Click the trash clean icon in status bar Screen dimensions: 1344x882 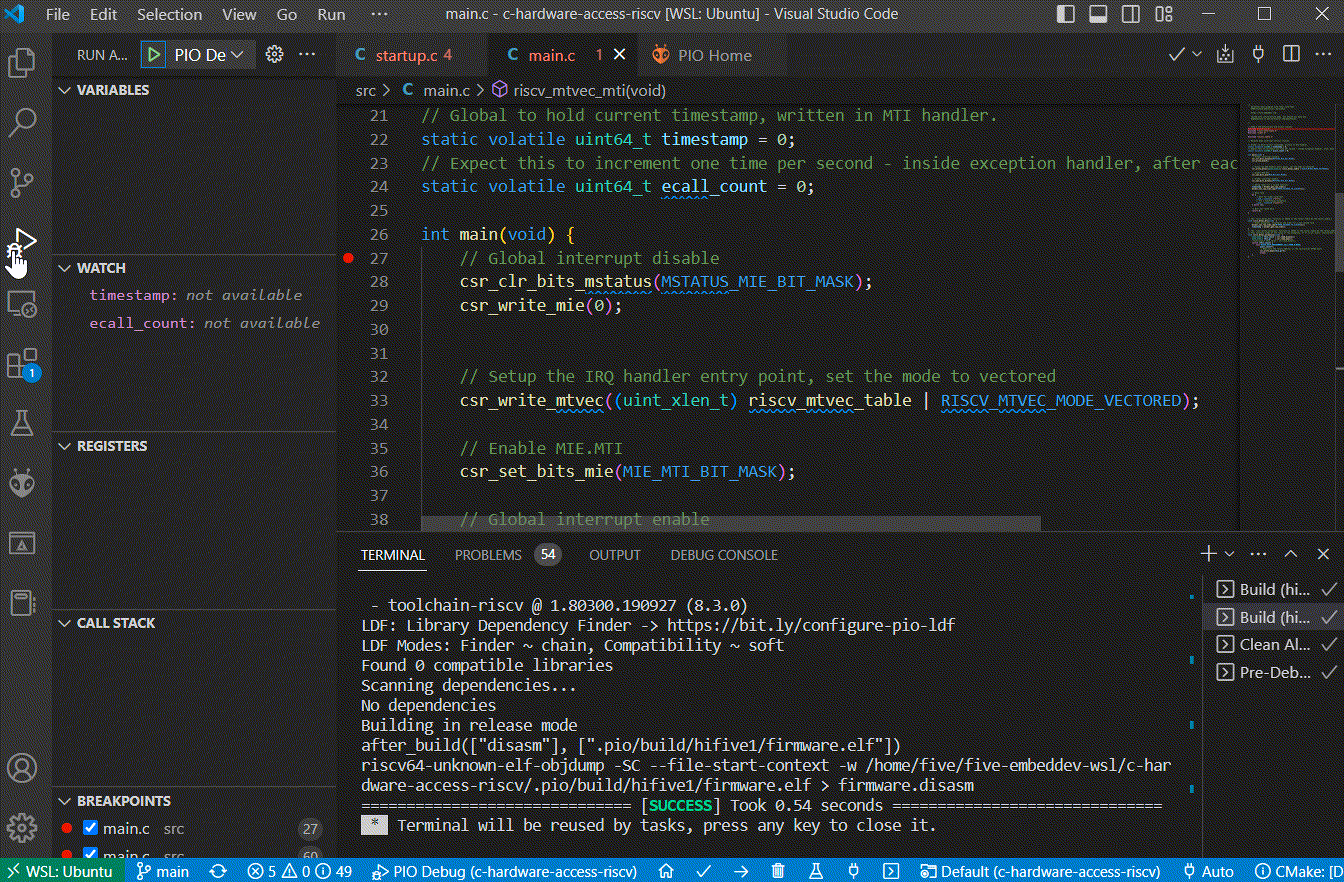(x=778, y=871)
